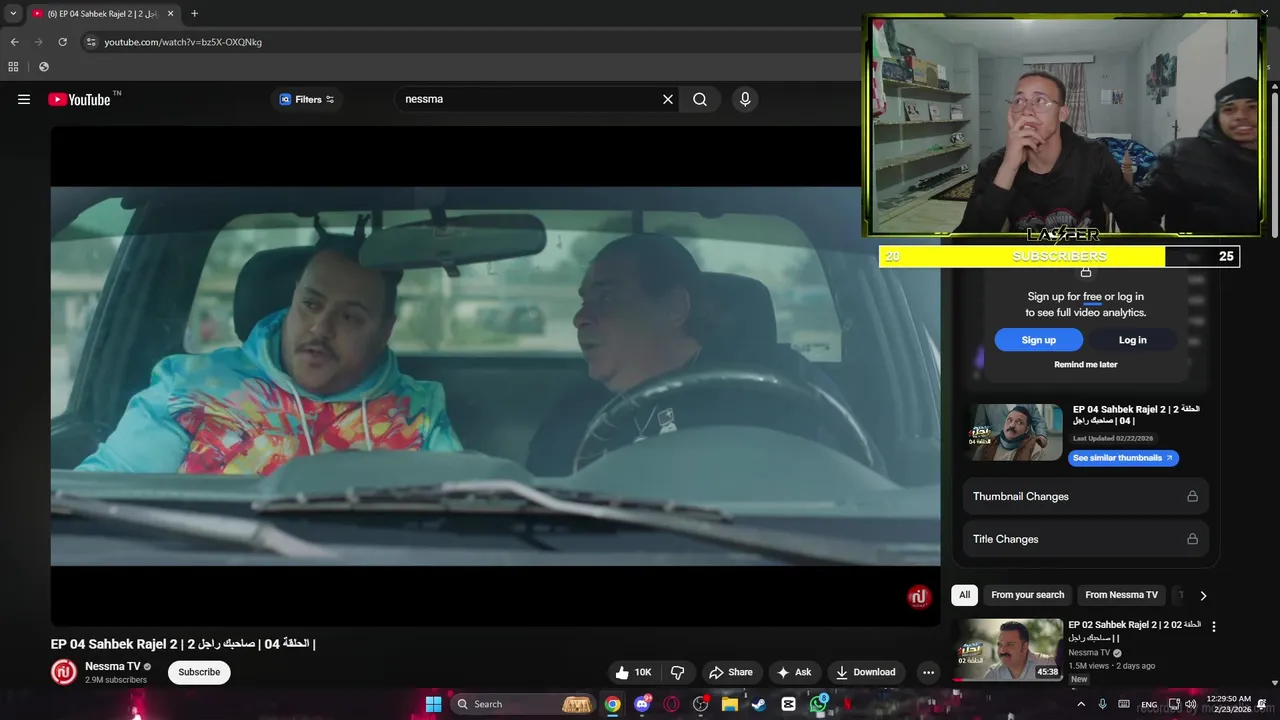This screenshot has height=720, width=1280.
Task: Open the YouTube guide hamburger menu
Action: tap(24, 99)
